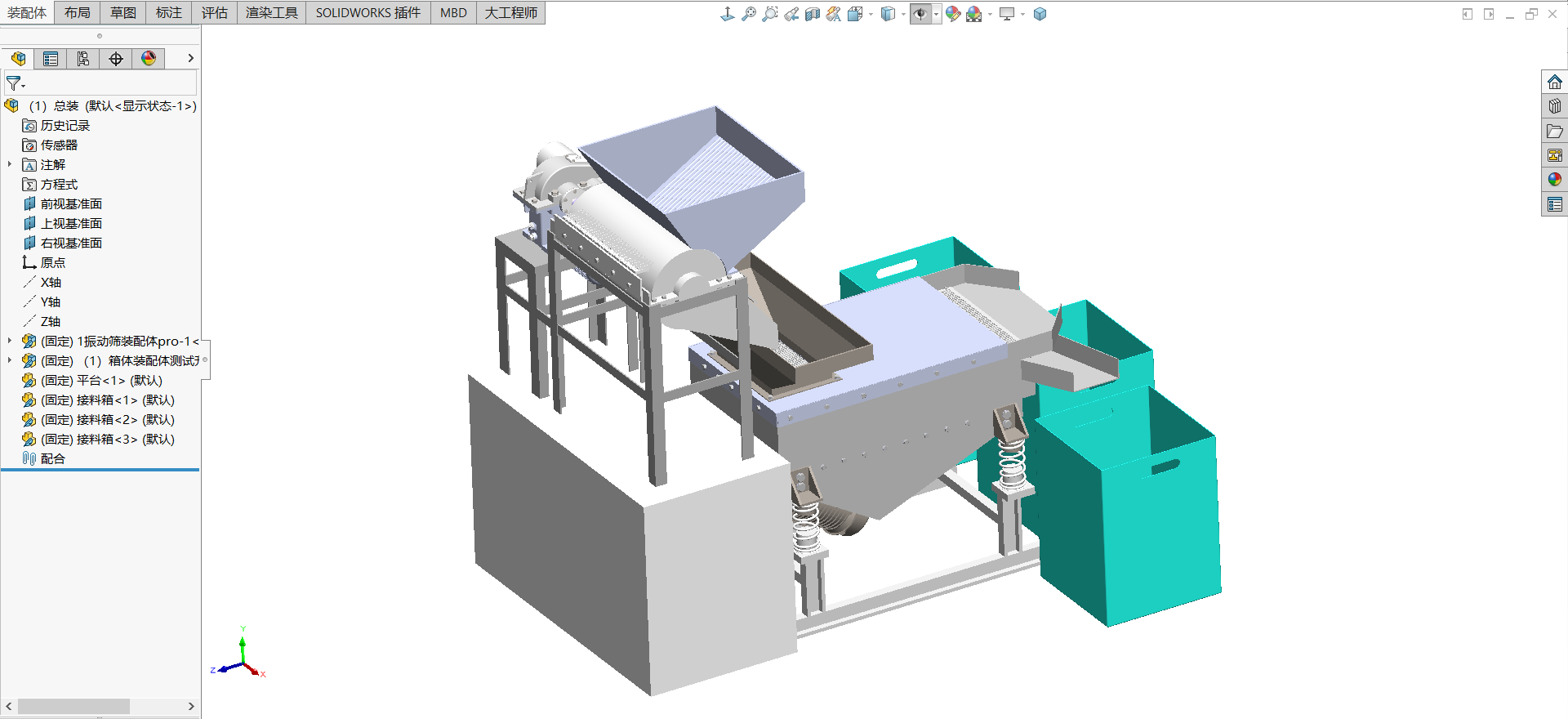Click the Zoom to Fit icon

point(748,14)
